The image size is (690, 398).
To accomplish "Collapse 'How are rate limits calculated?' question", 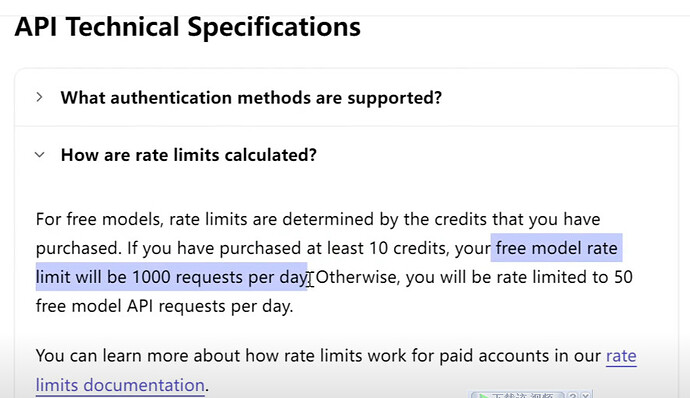I will pos(188,155).
